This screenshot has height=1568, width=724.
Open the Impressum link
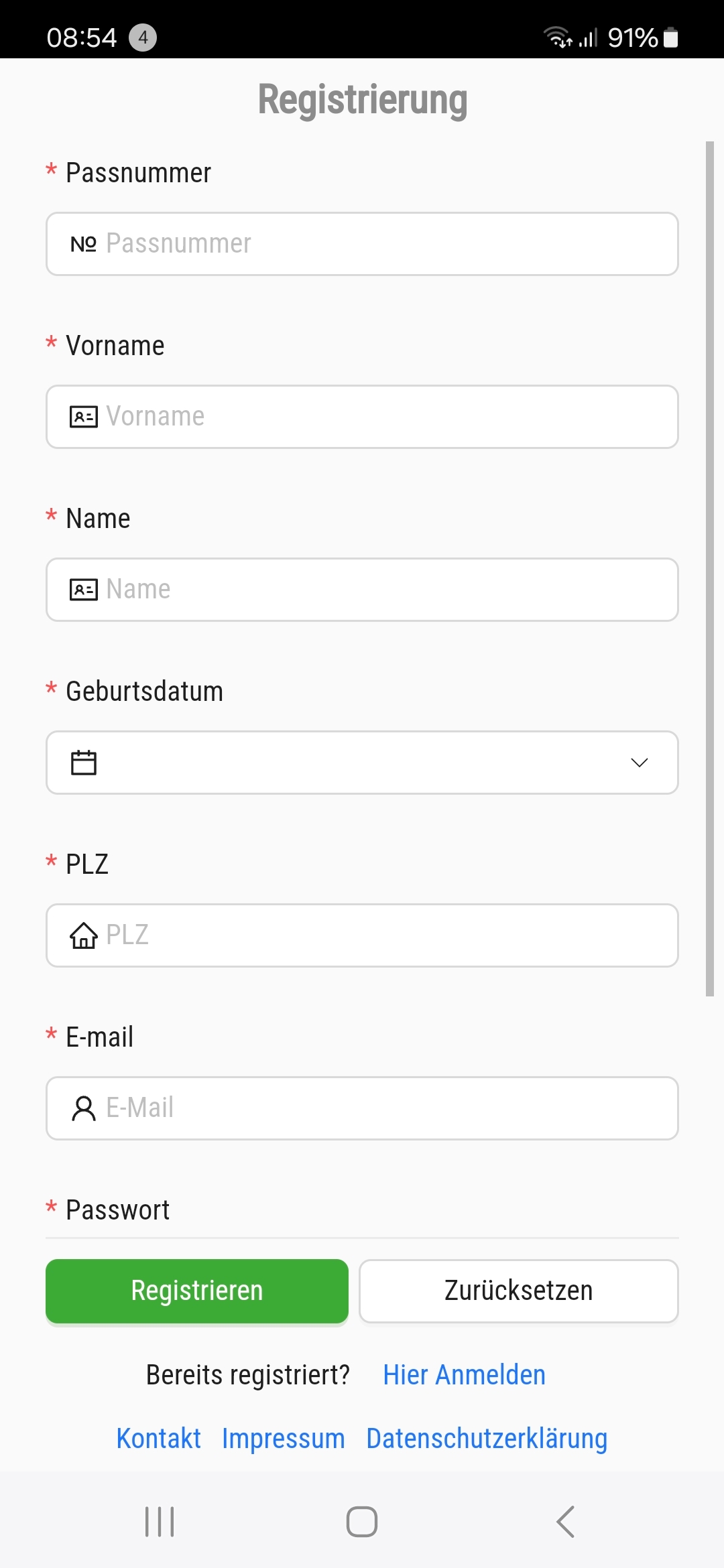coord(284,1438)
